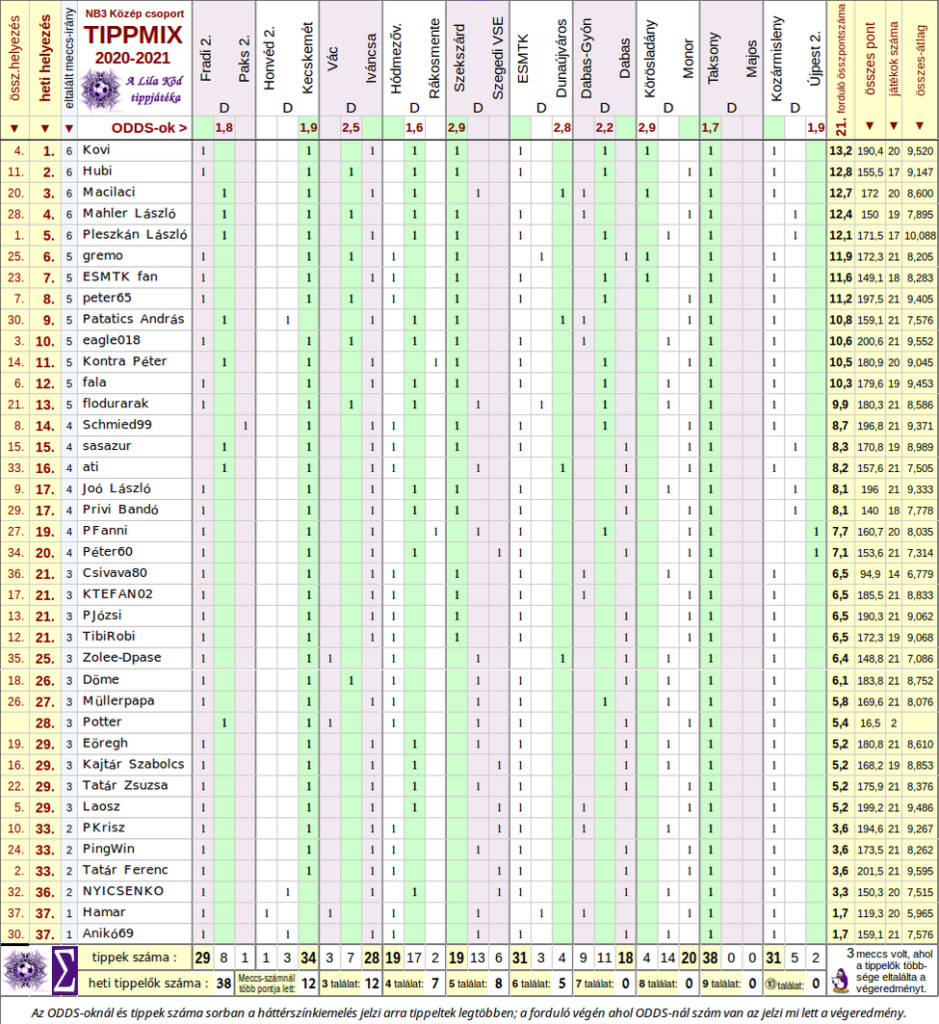
Task: Click the 3 találat count cell
Action: click(372, 983)
